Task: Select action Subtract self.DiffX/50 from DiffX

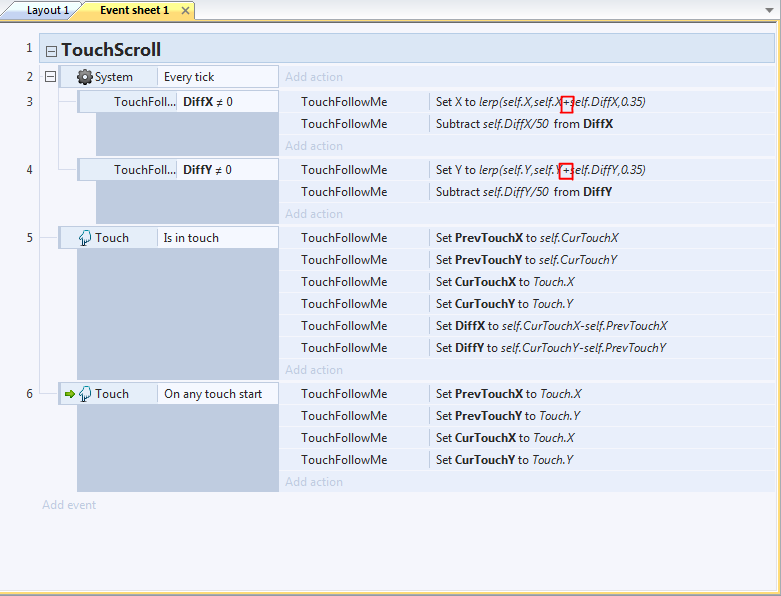Action: point(524,123)
